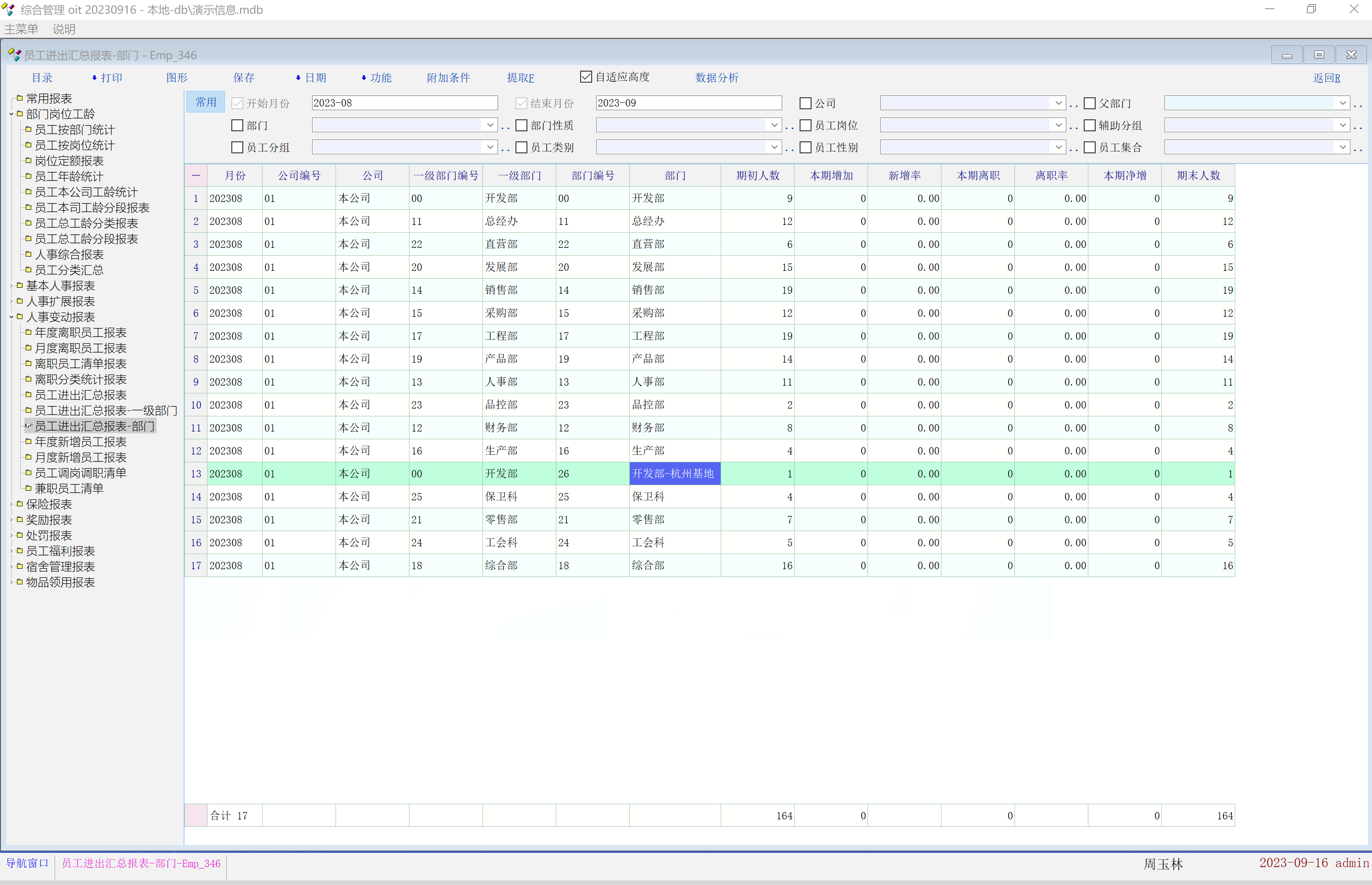The height and width of the screenshot is (885, 1372).
Task: Click the 返回R link
Action: click(1326, 78)
